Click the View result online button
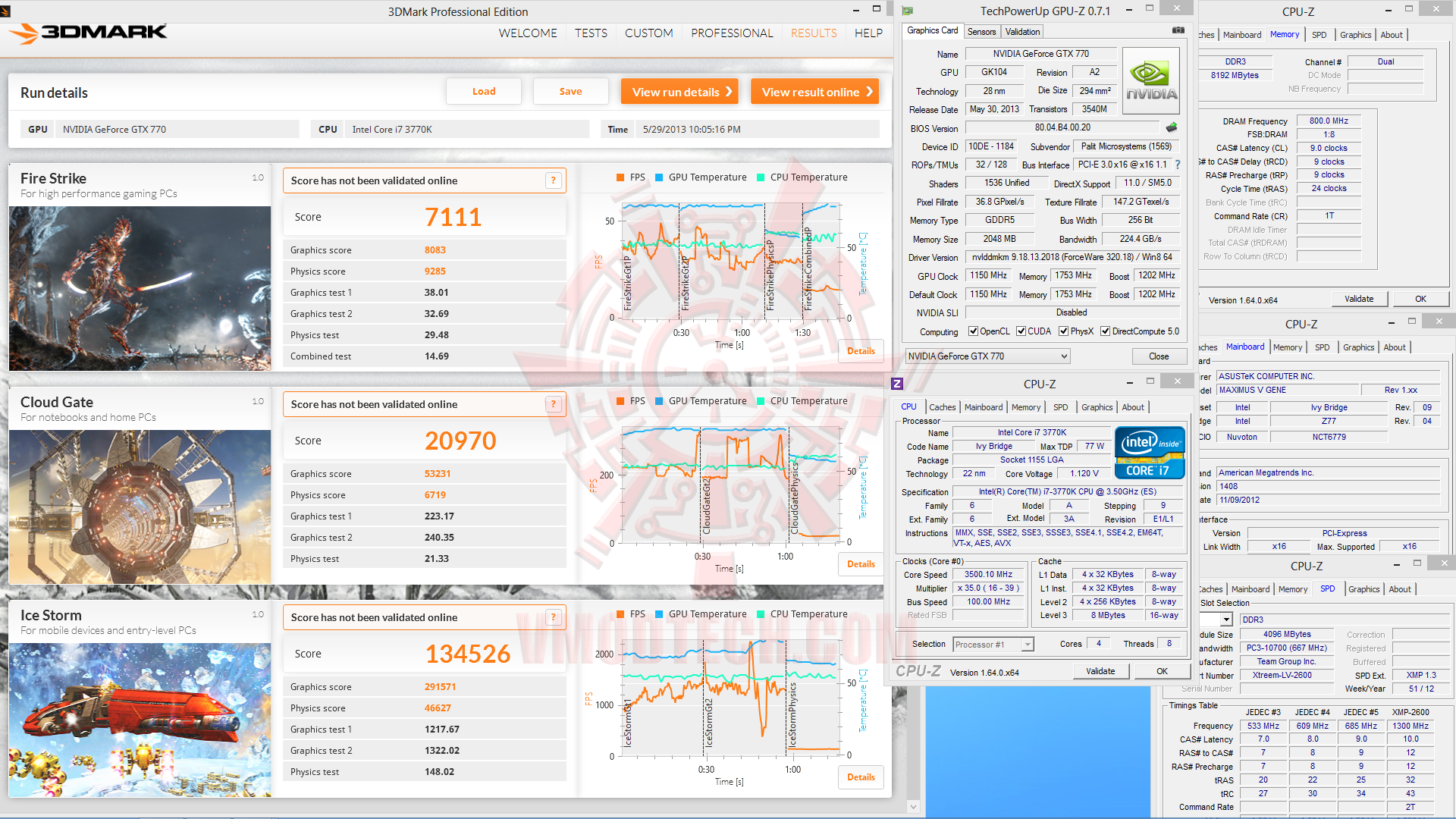 (814, 92)
